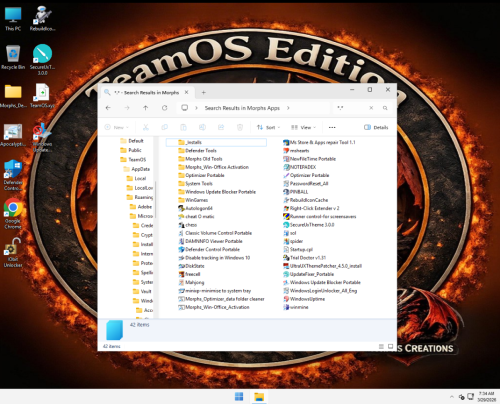Clear the search box text
The width and height of the screenshot is (500, 404).
[371, 108]
